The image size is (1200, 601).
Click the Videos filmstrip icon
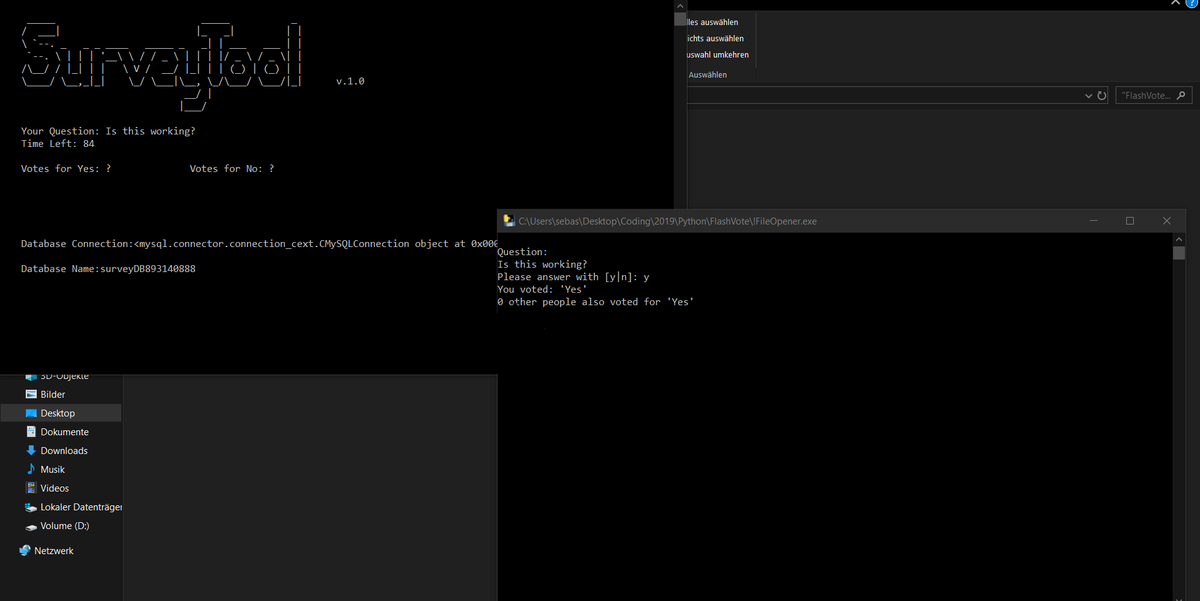31,488
